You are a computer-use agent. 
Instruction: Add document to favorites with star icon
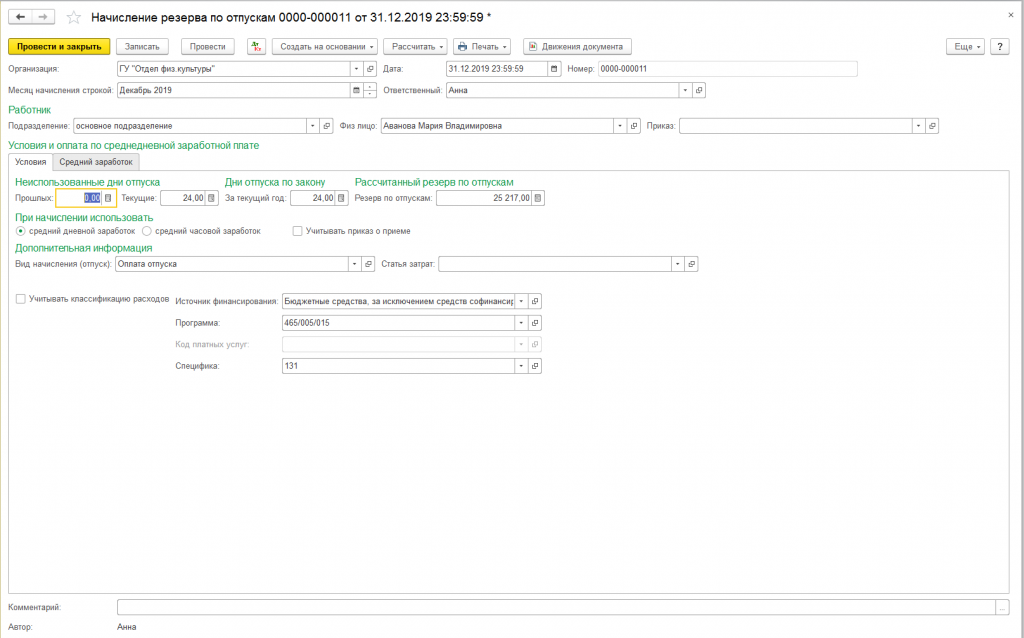pyautogui.click(x=73, y=18)
